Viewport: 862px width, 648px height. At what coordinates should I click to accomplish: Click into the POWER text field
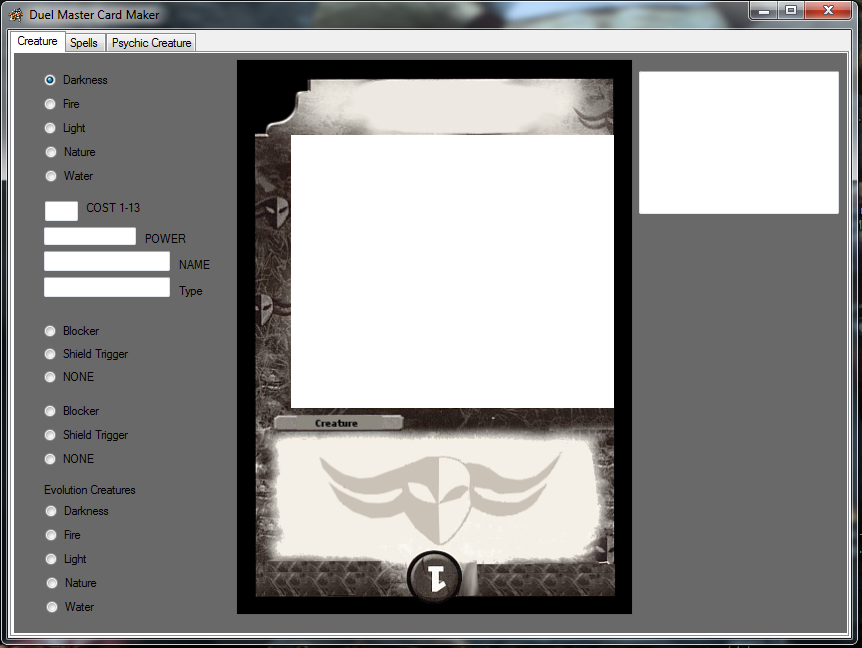pyautogui.click(x=90, y=236)
